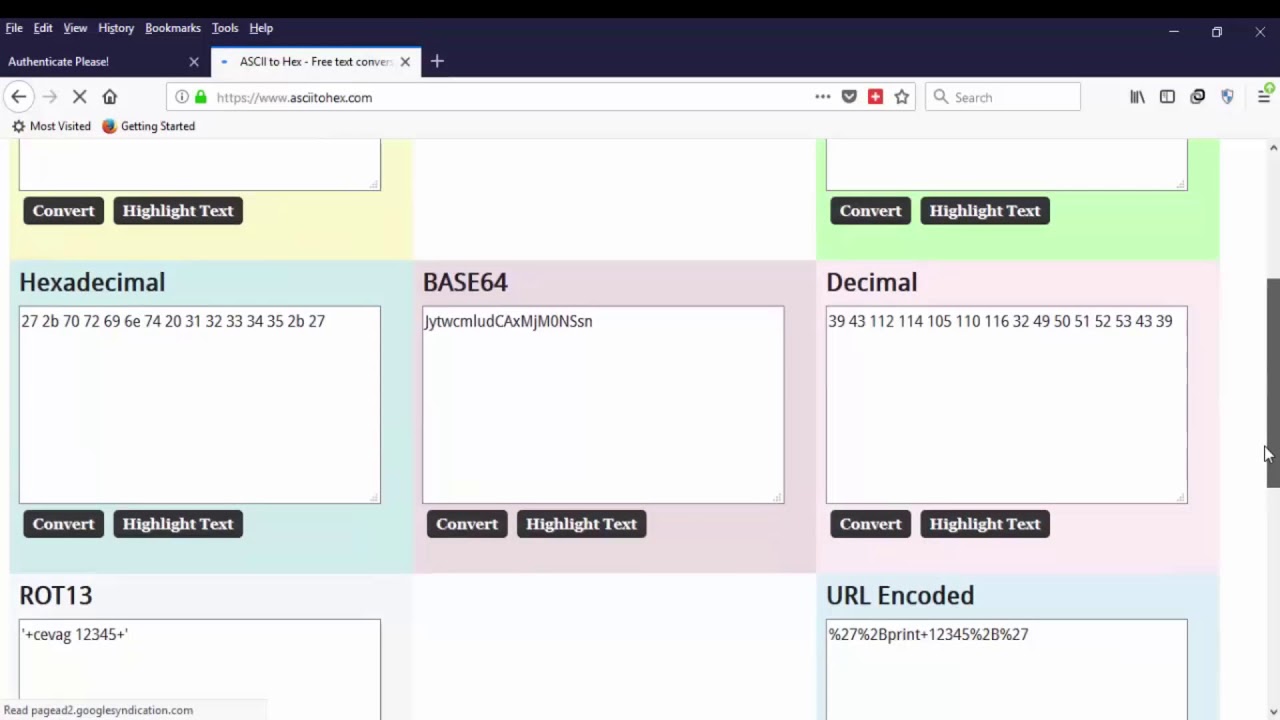The image size is (1280, 720).
Task: Click Highlight Text under Hexadecimal box
Action: point(178,524)
